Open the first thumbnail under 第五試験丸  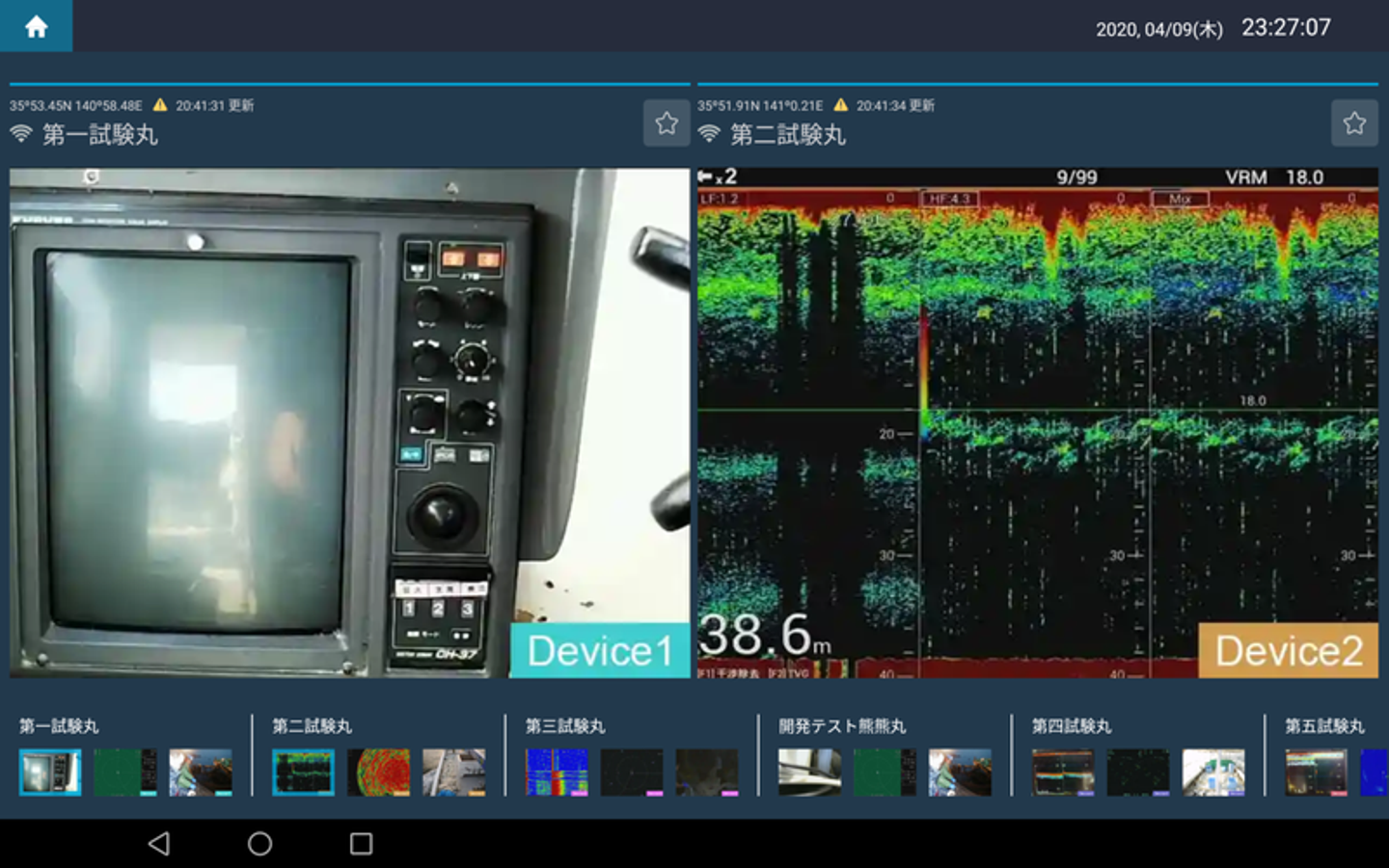1316,773
